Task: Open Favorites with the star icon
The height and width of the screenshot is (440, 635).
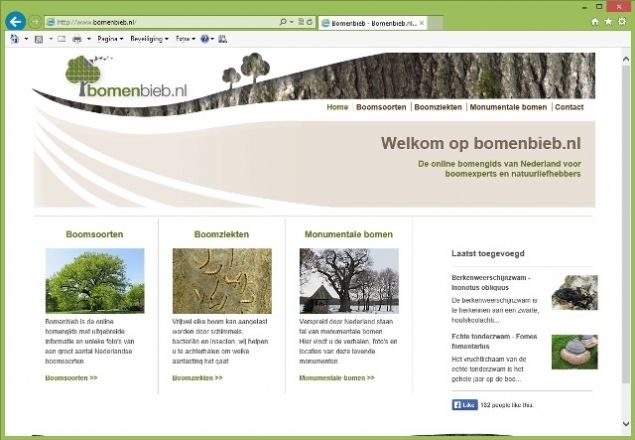Action: click(608, 21)
